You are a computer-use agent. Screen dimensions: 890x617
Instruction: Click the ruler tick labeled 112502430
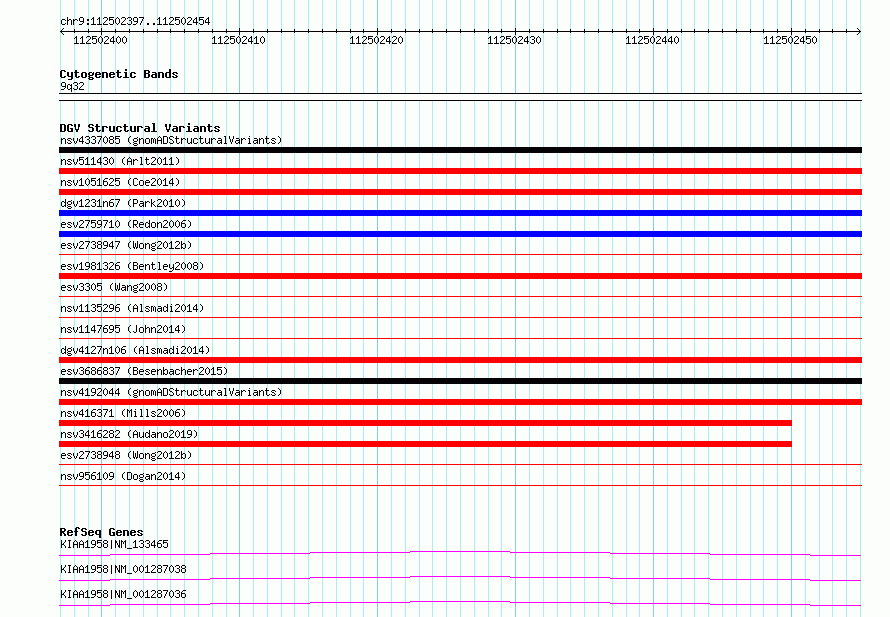514,40
